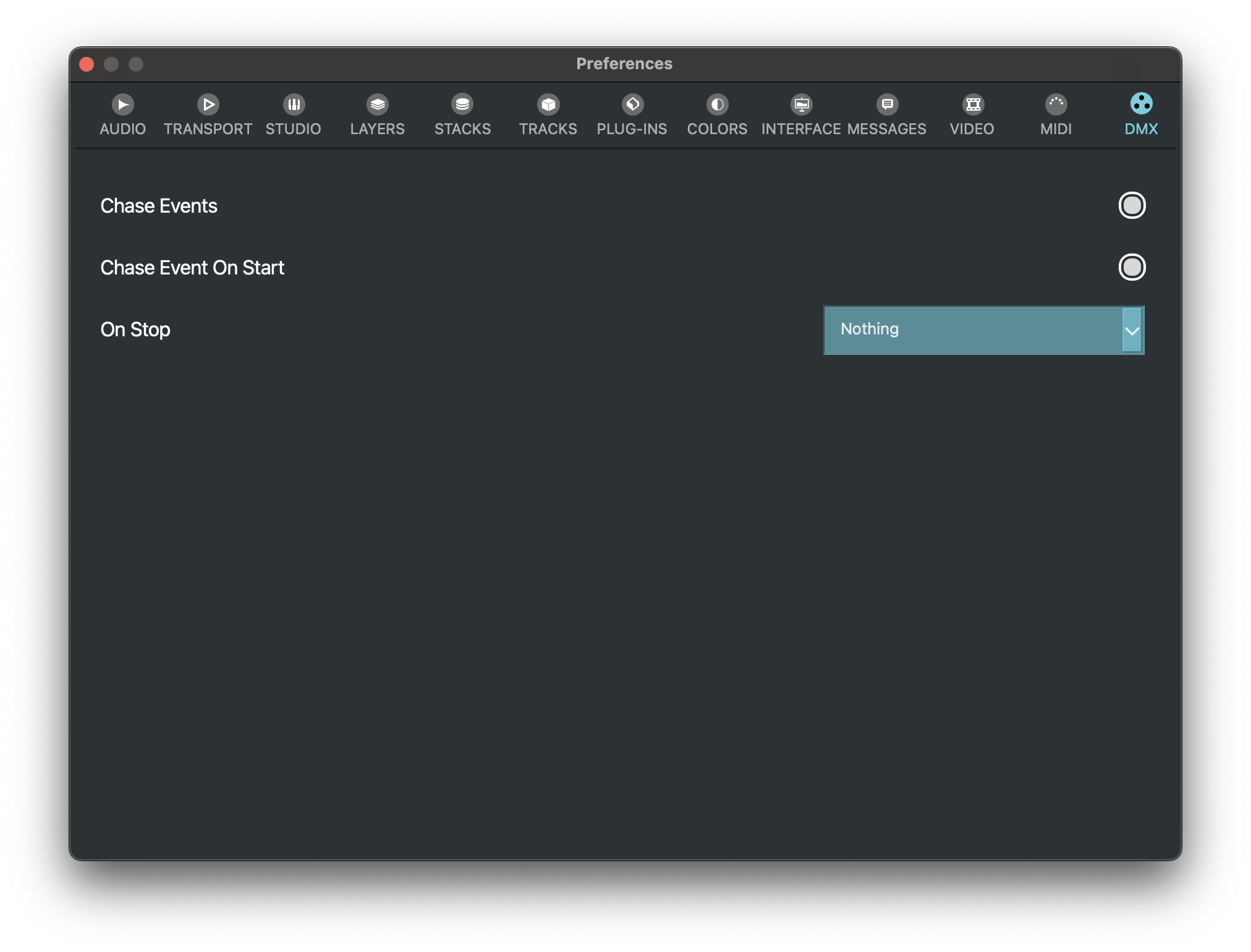This screenshot has height=952, width=1251.
Task: Enable the Chase Events toggle
Action: click(1132, 205)
